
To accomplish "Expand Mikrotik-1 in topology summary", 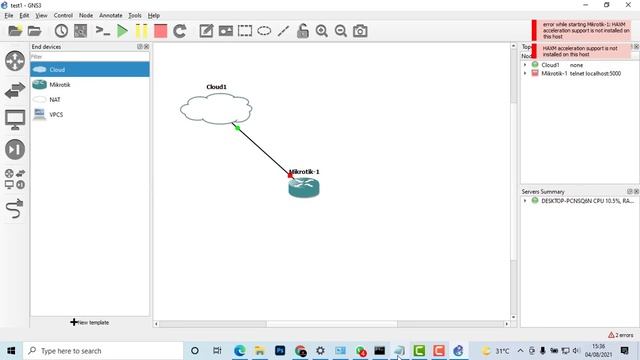I will [525, 73].
